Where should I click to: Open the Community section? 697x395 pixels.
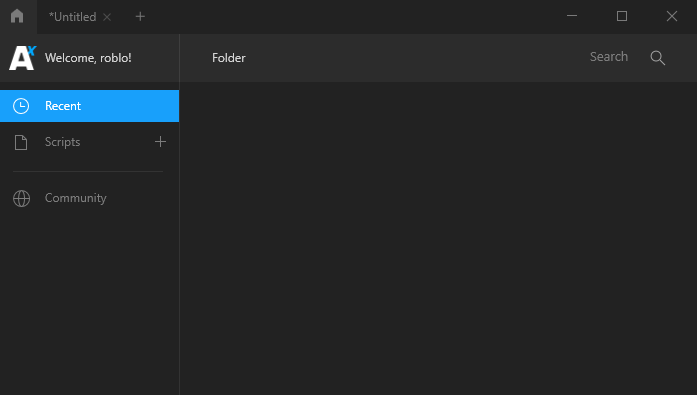pos(76,198)
